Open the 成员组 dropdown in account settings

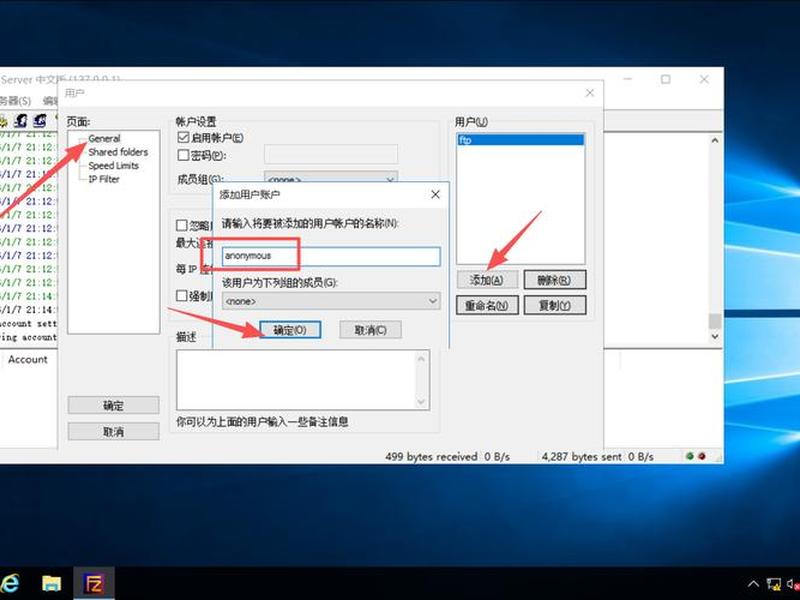click(x=331, y=178)
